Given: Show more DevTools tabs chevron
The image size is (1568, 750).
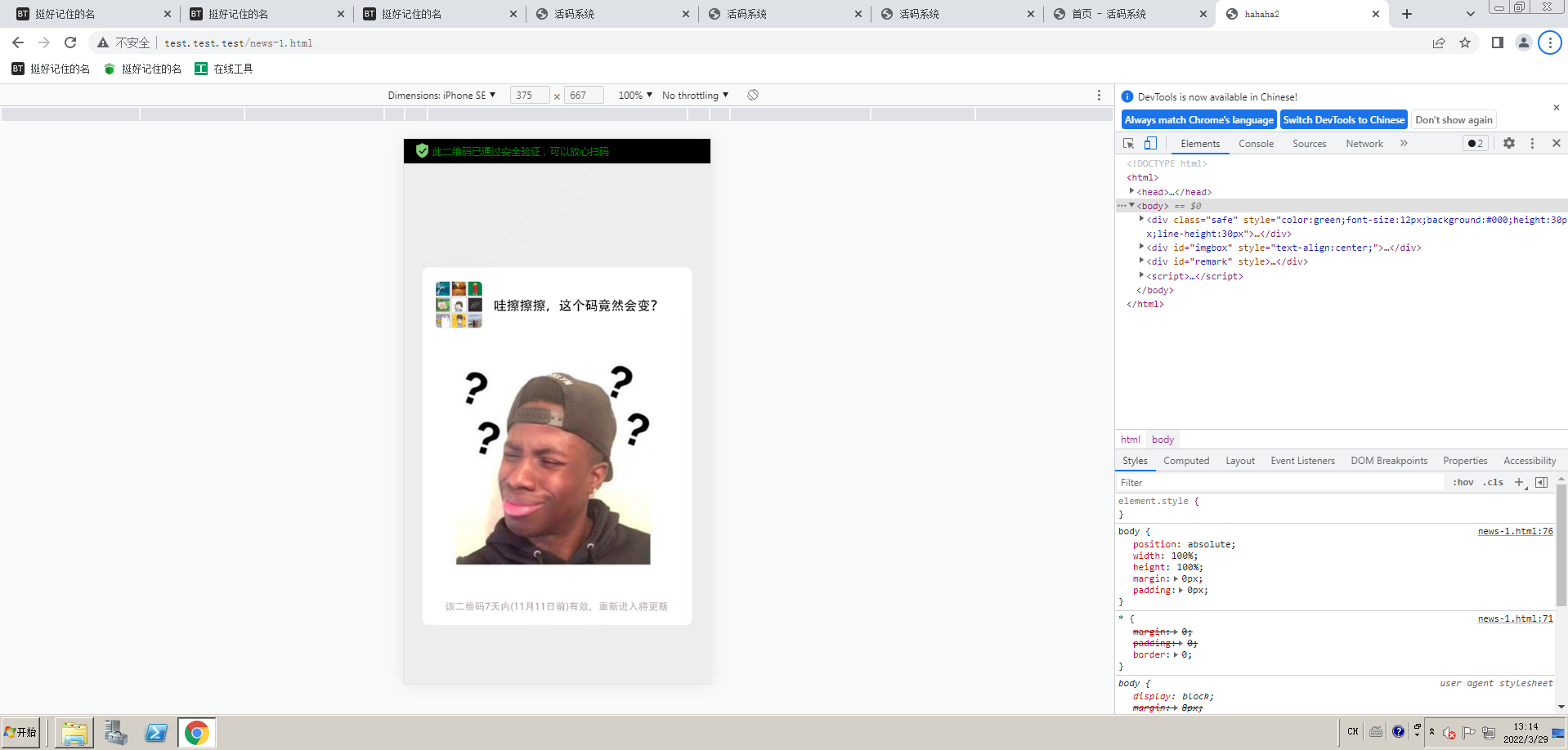Looking at the screenshot, I should [x=1404, y=143].
